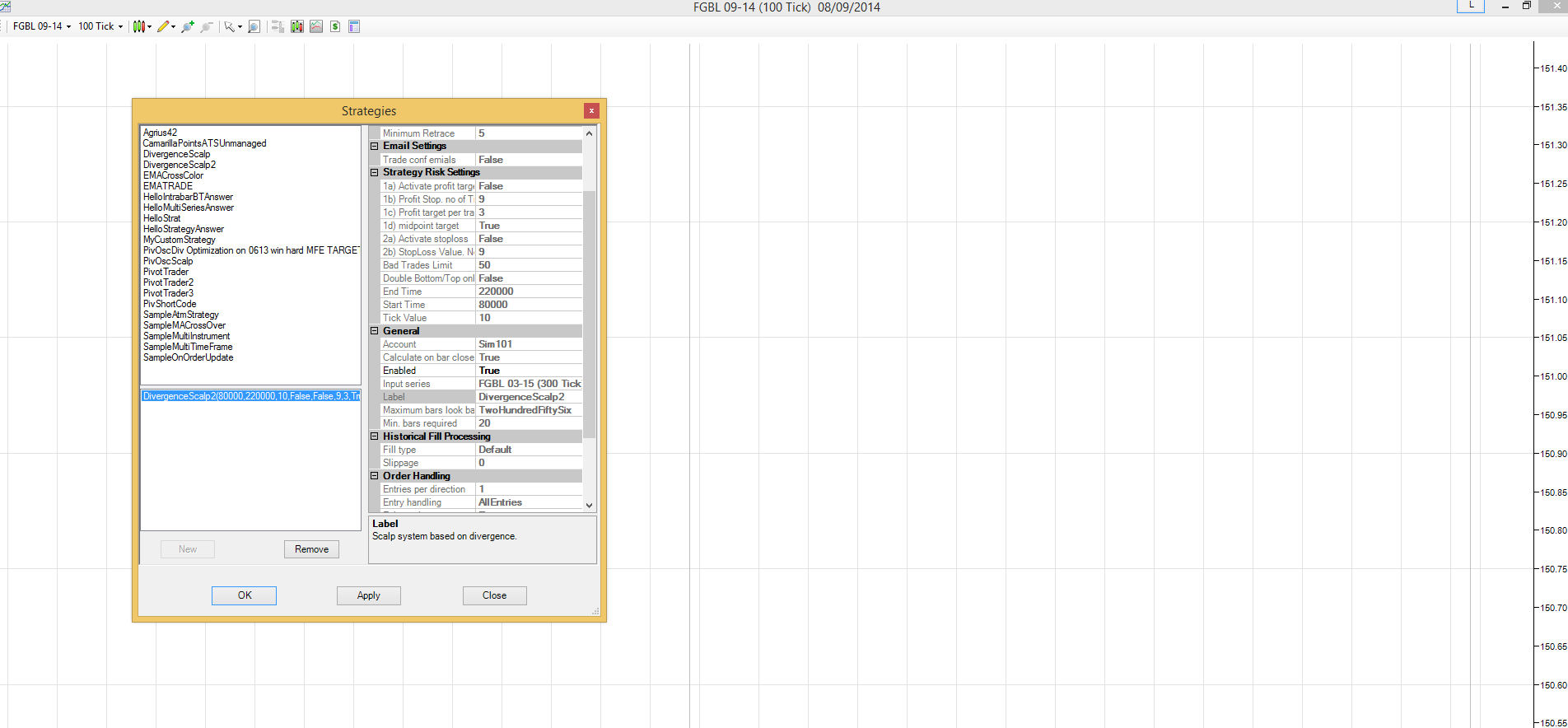
Task: Select the EMACrossColor strategy
Action: coord(173,175)
